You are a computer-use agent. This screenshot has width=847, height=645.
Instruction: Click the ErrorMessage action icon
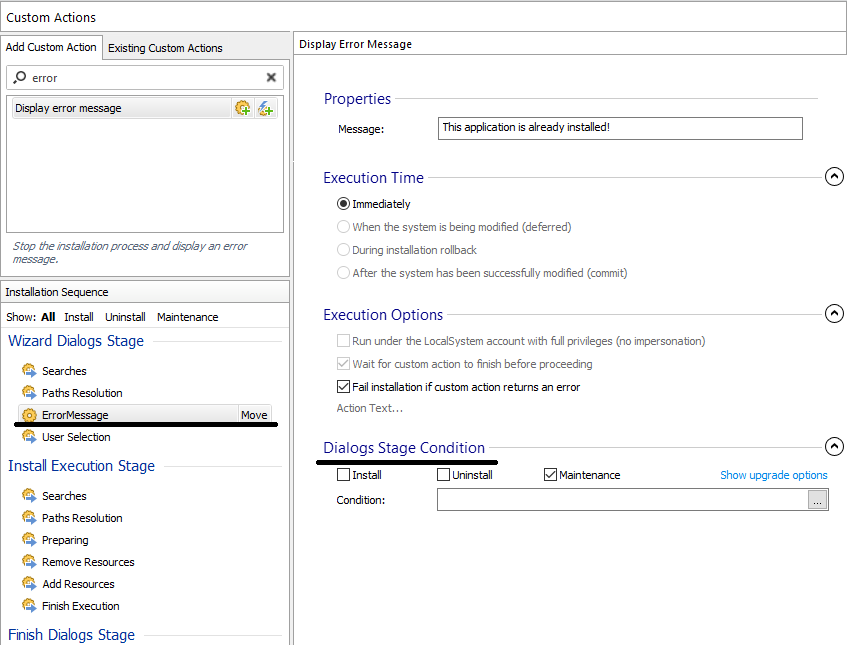coord(29,415)
